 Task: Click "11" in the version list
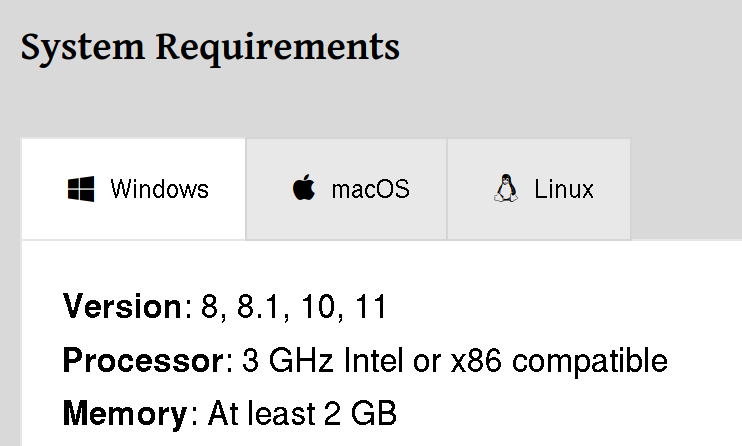coord(370,307)
